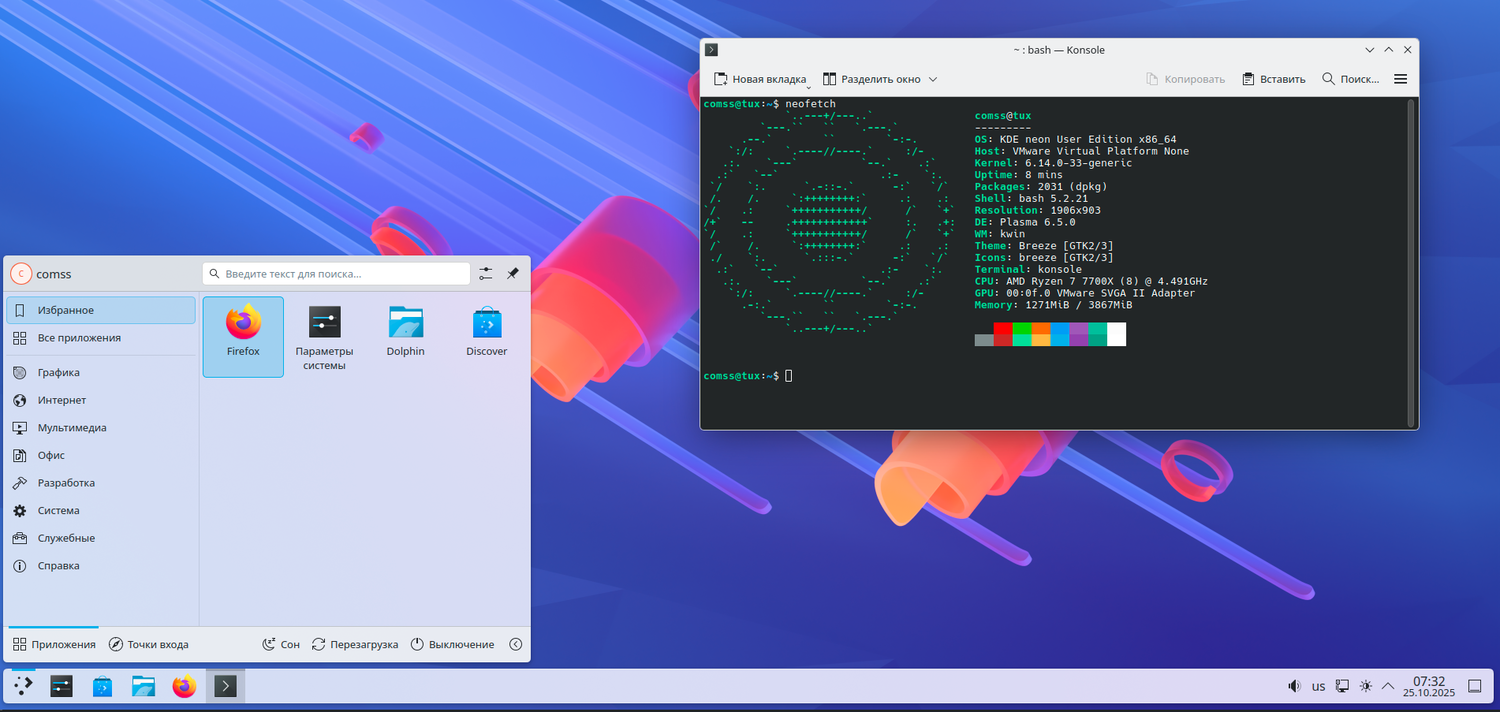Click Поиск (Search) in Konsole toolbar

pyautogui.click(x=1350, y=79)
